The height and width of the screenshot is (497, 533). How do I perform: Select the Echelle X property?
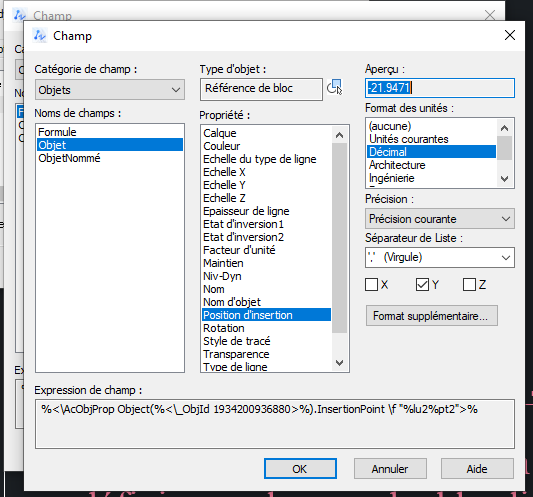click(x=266, y=172)
